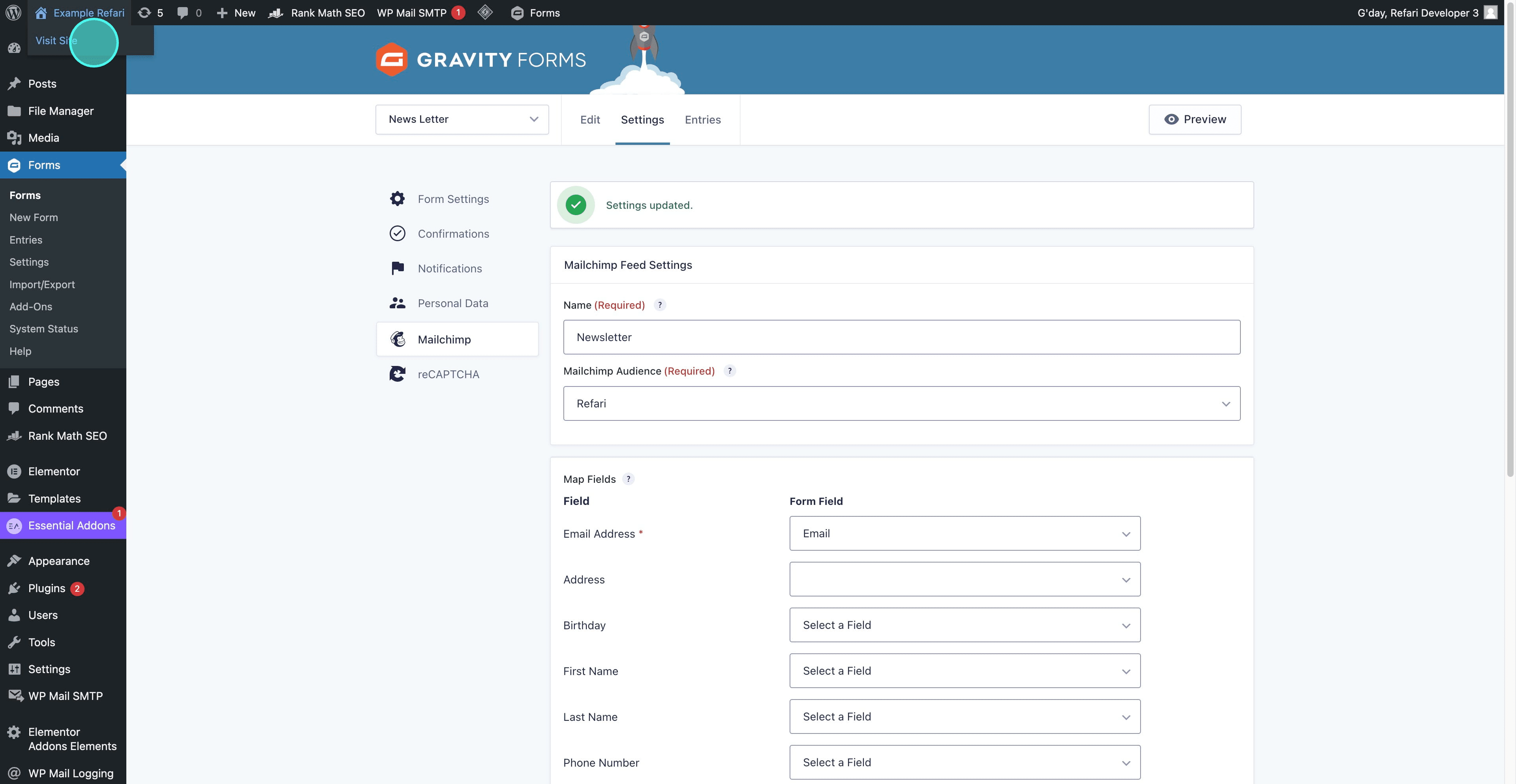
Task: Open the Email Address form field dropdown
Action: 964,533
